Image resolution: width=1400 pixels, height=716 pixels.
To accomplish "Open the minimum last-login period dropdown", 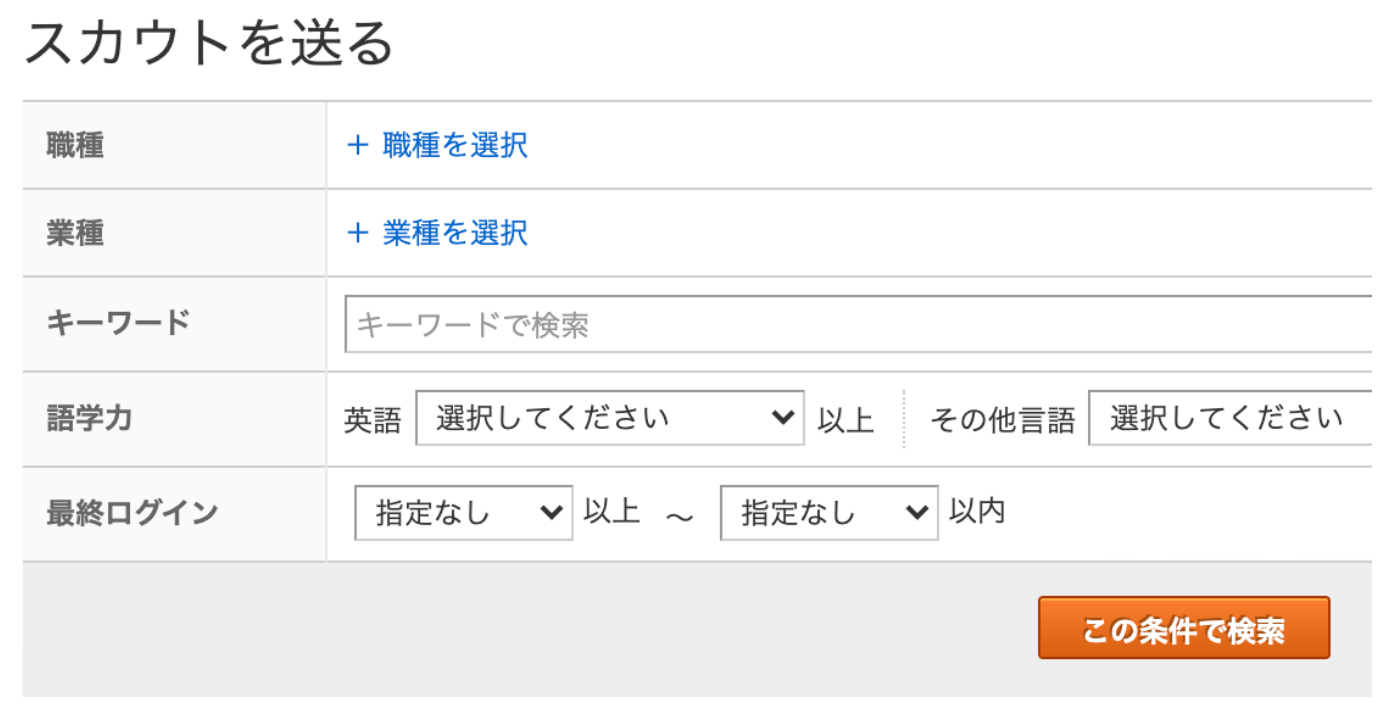I will pyautogui.click(x=463, y=512).
